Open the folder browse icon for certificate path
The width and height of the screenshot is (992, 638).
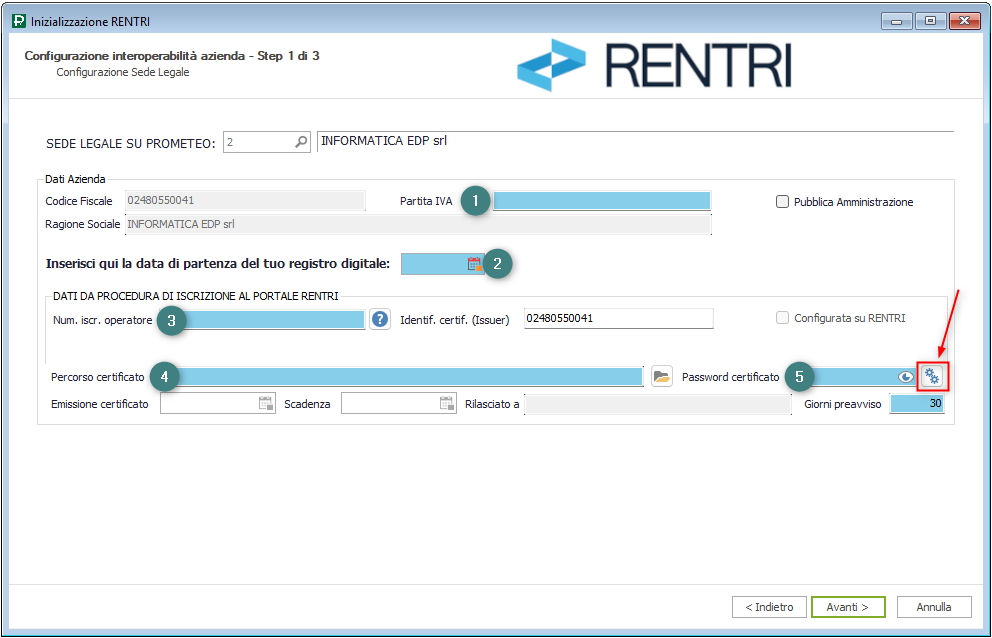pos(661,376)
